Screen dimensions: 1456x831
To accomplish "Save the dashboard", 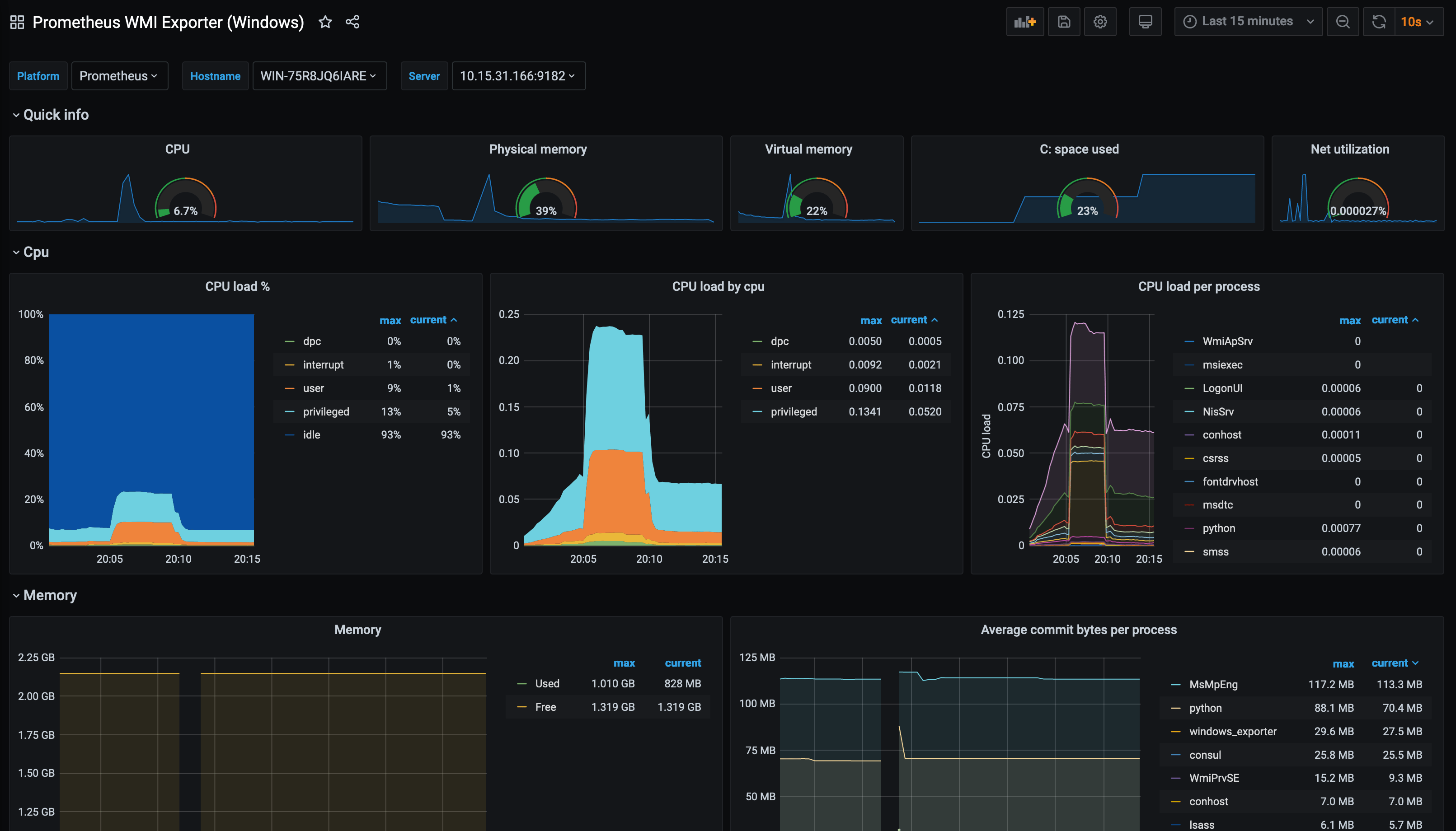I will tap(1063, 21).
